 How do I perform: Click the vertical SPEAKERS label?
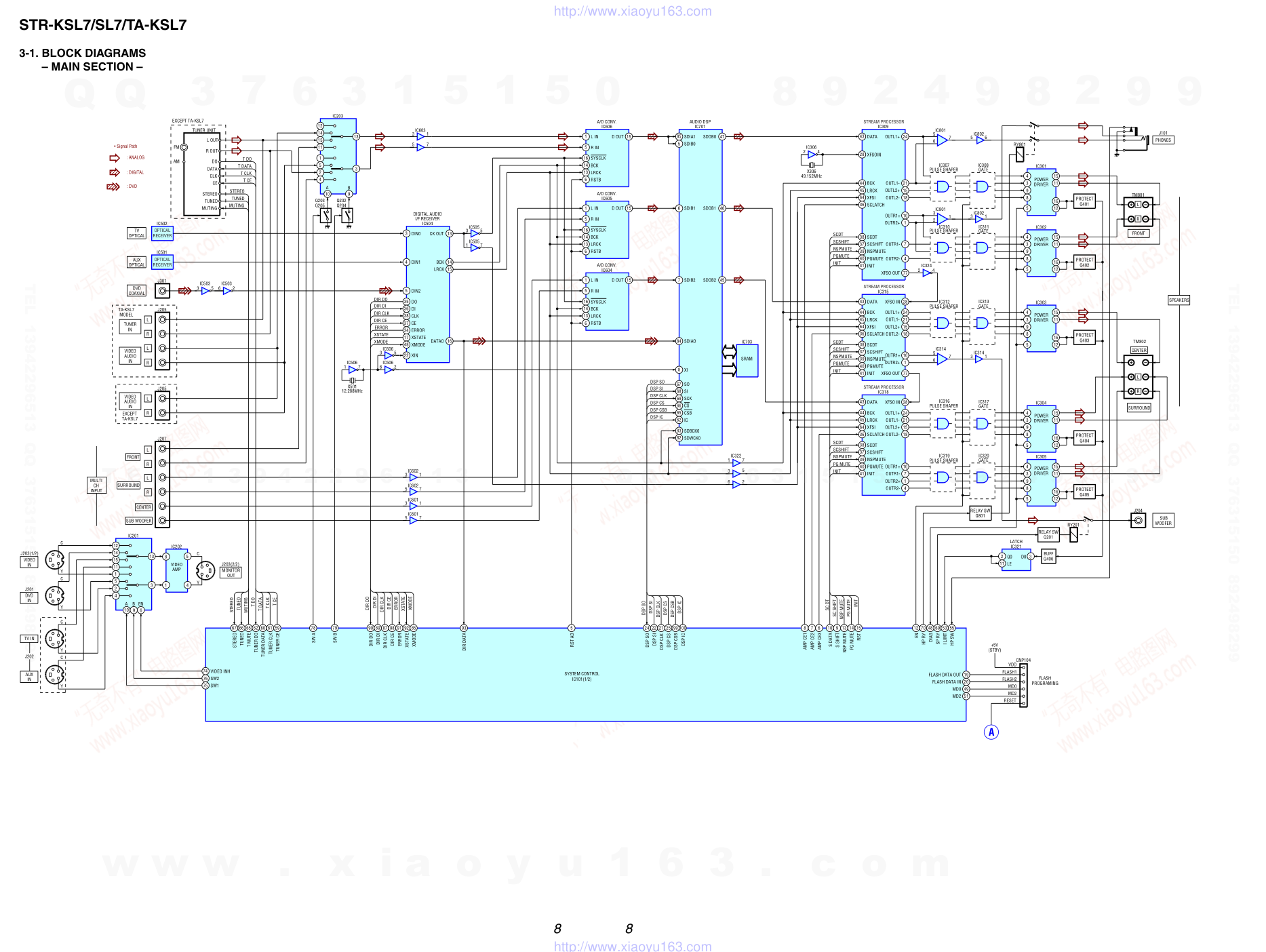click(x=1179, y=300)
